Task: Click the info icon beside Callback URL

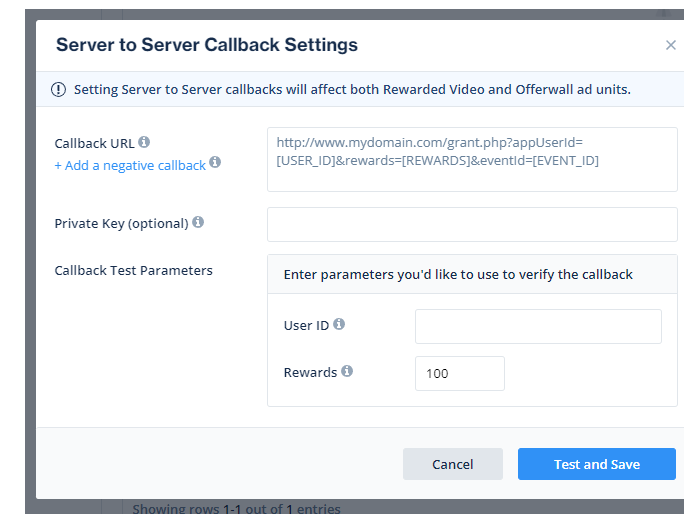Action: coord(144,142)
